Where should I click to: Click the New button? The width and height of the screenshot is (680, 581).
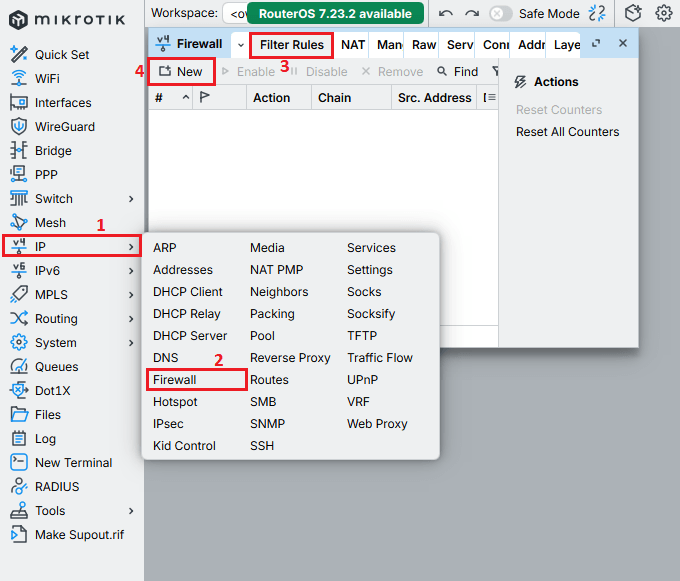(181, 71)
